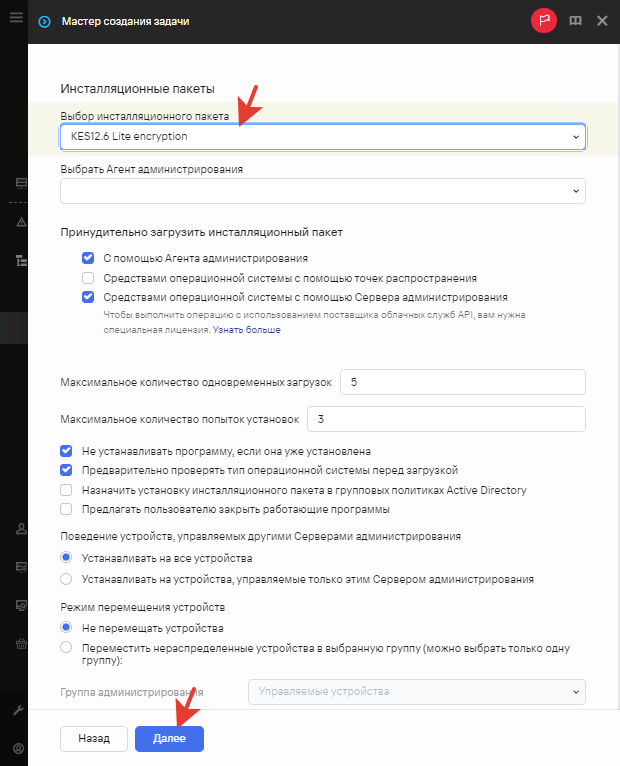
Task: Uncheck 'С помощью Агента администрирования' checkbox
Action: pyautogui.click(x=88, y=258)
